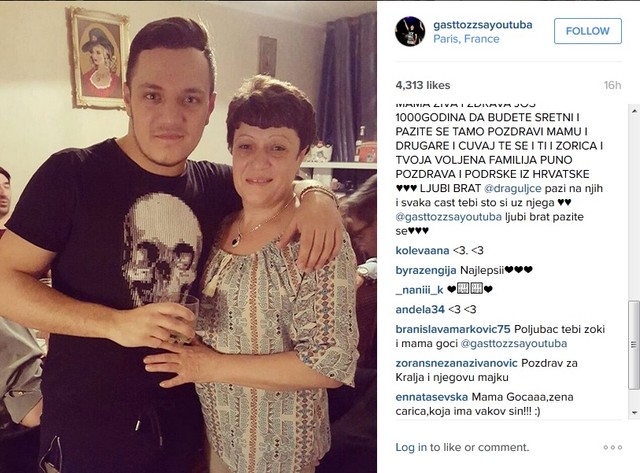640x473 pixels.
Task: Open the zoransnezanazivanovic commenter profile
Action: pyautogui.click(x=456, y=363)
